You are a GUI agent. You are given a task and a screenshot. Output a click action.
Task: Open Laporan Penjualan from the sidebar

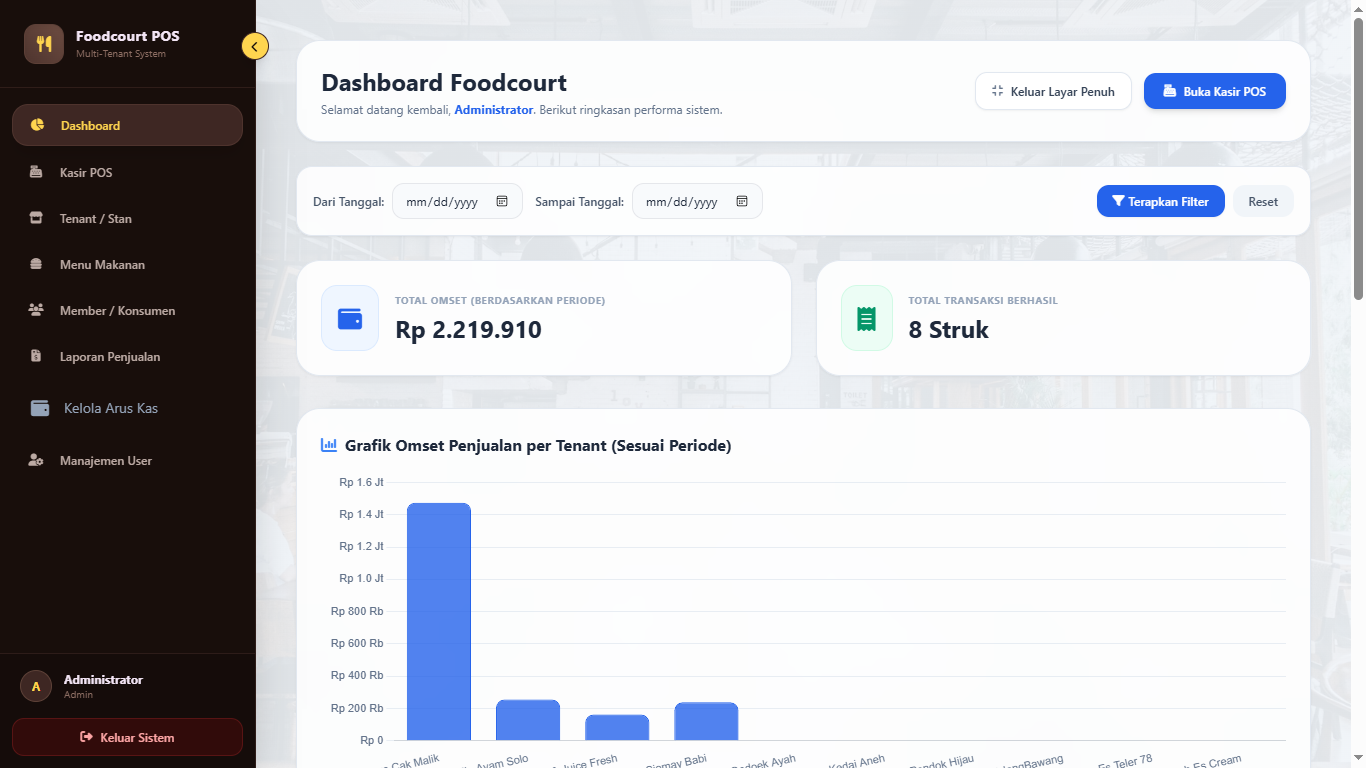point(127,356)
